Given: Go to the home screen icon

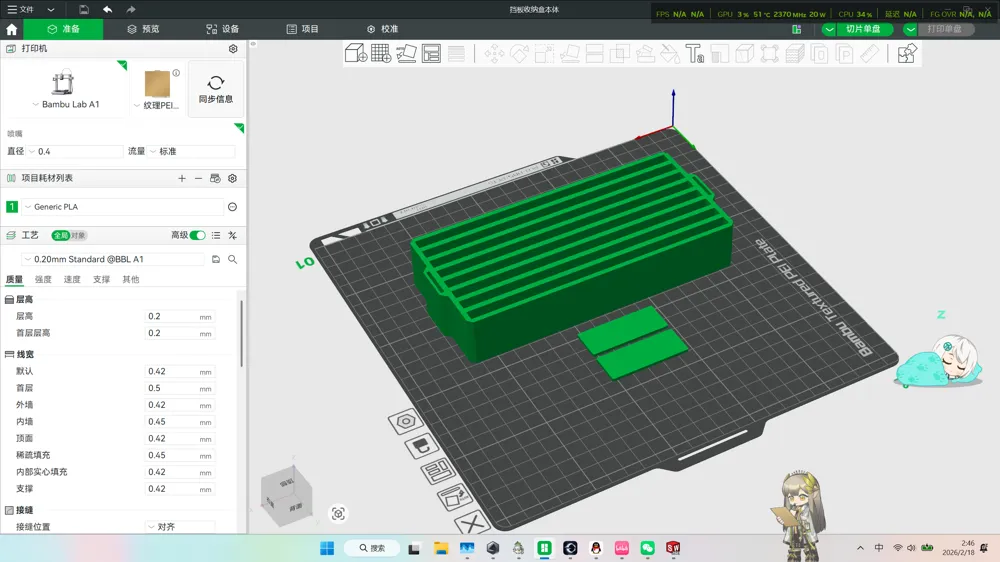Looking at the screenshot, I should coord(11,29).
